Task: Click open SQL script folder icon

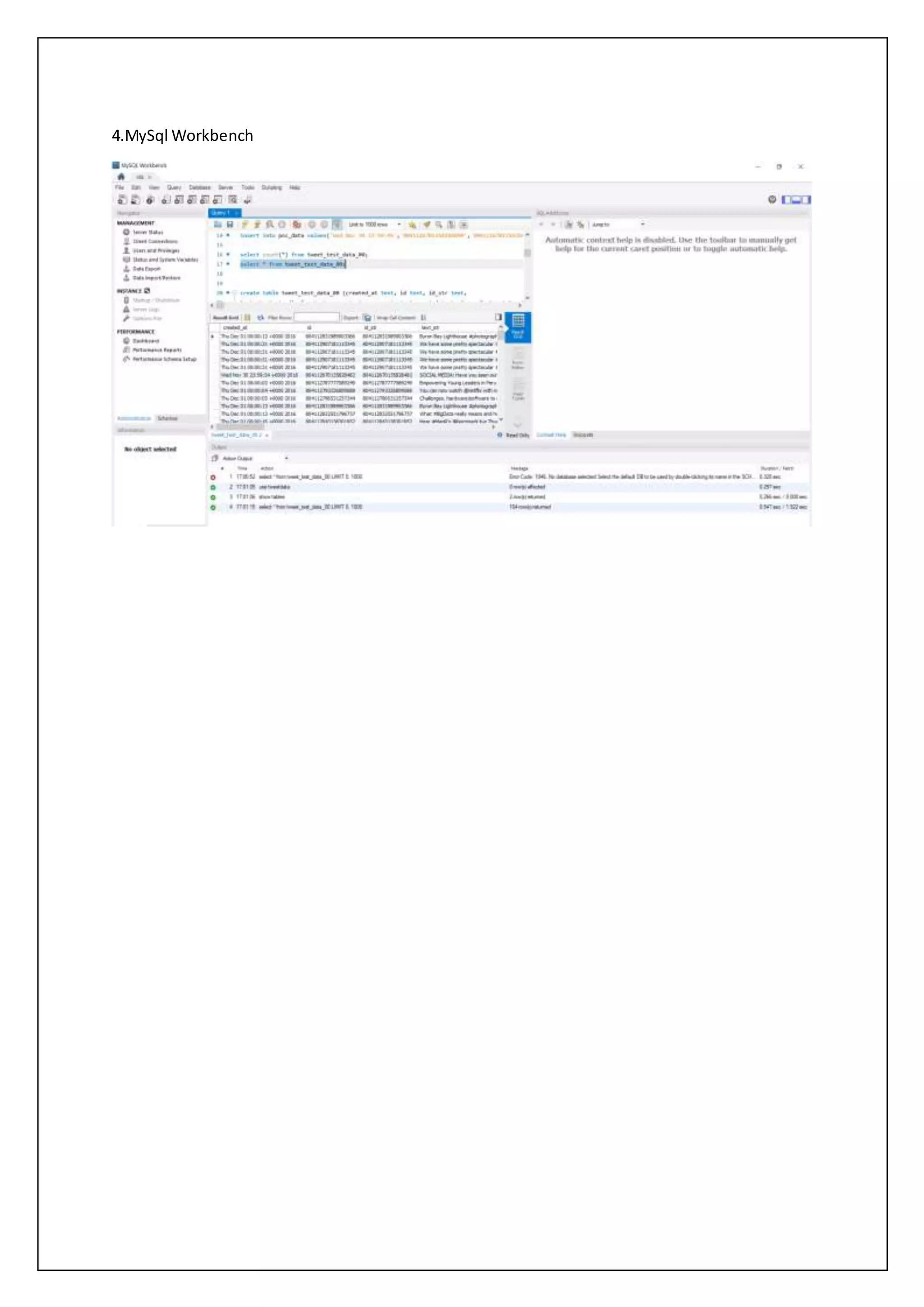Action: 217,224
